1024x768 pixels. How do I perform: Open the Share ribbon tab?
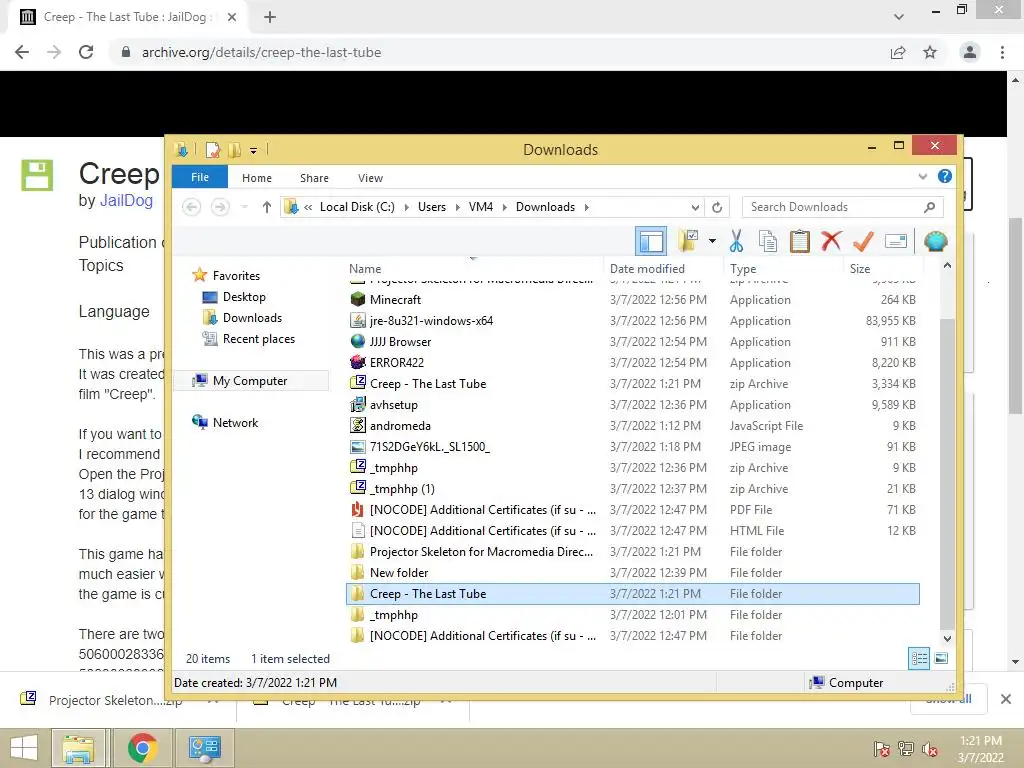coord(314,178)
